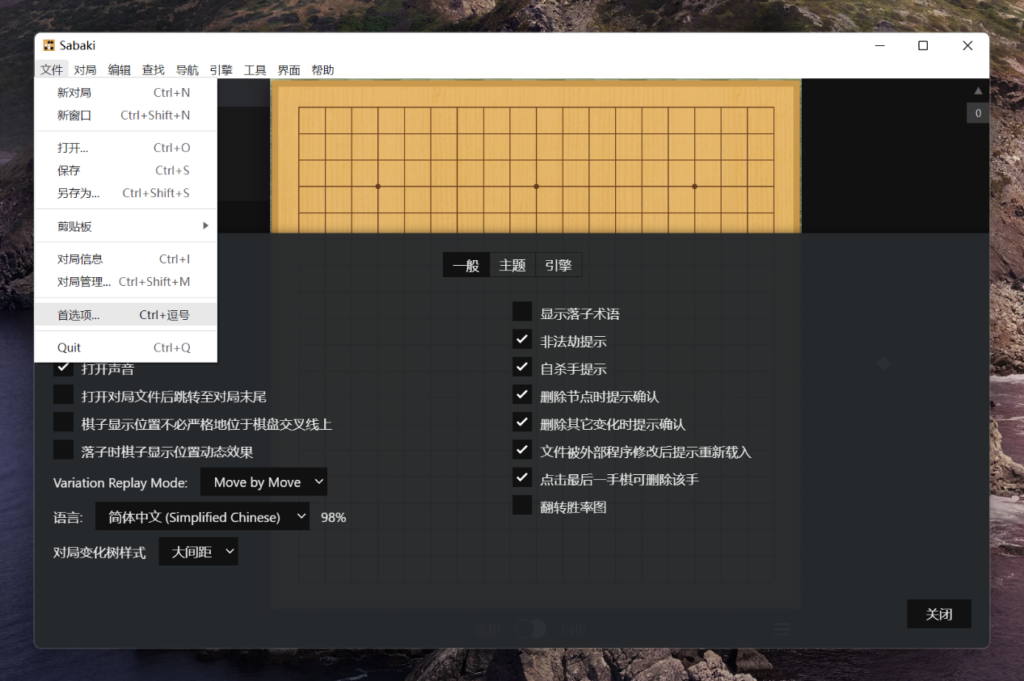
Task: Open the 对局 menu in the menu bar
Action: click(85, 70)
